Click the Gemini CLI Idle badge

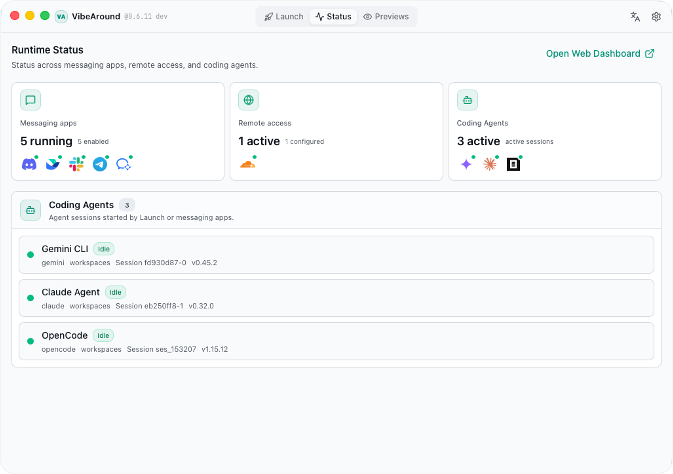(104, 249)
